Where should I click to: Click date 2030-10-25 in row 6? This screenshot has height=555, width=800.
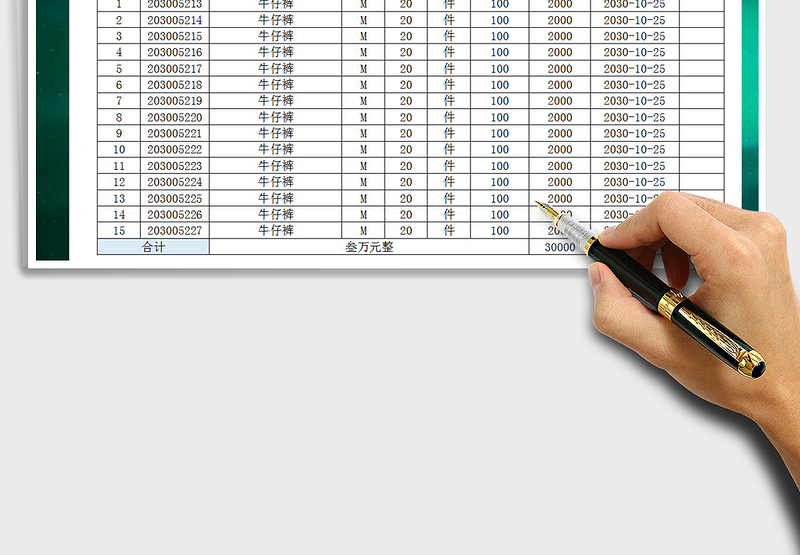635,85
